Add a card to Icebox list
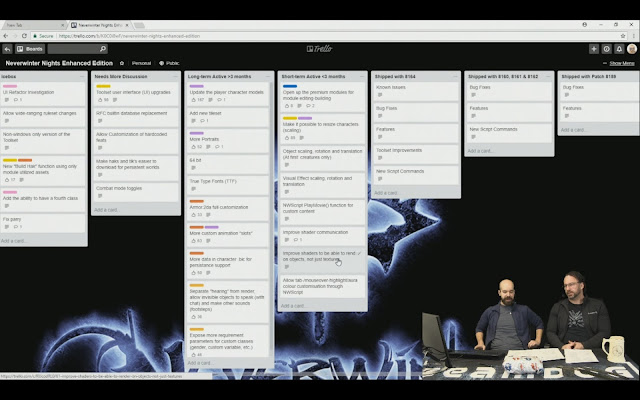 pos(14,241)
